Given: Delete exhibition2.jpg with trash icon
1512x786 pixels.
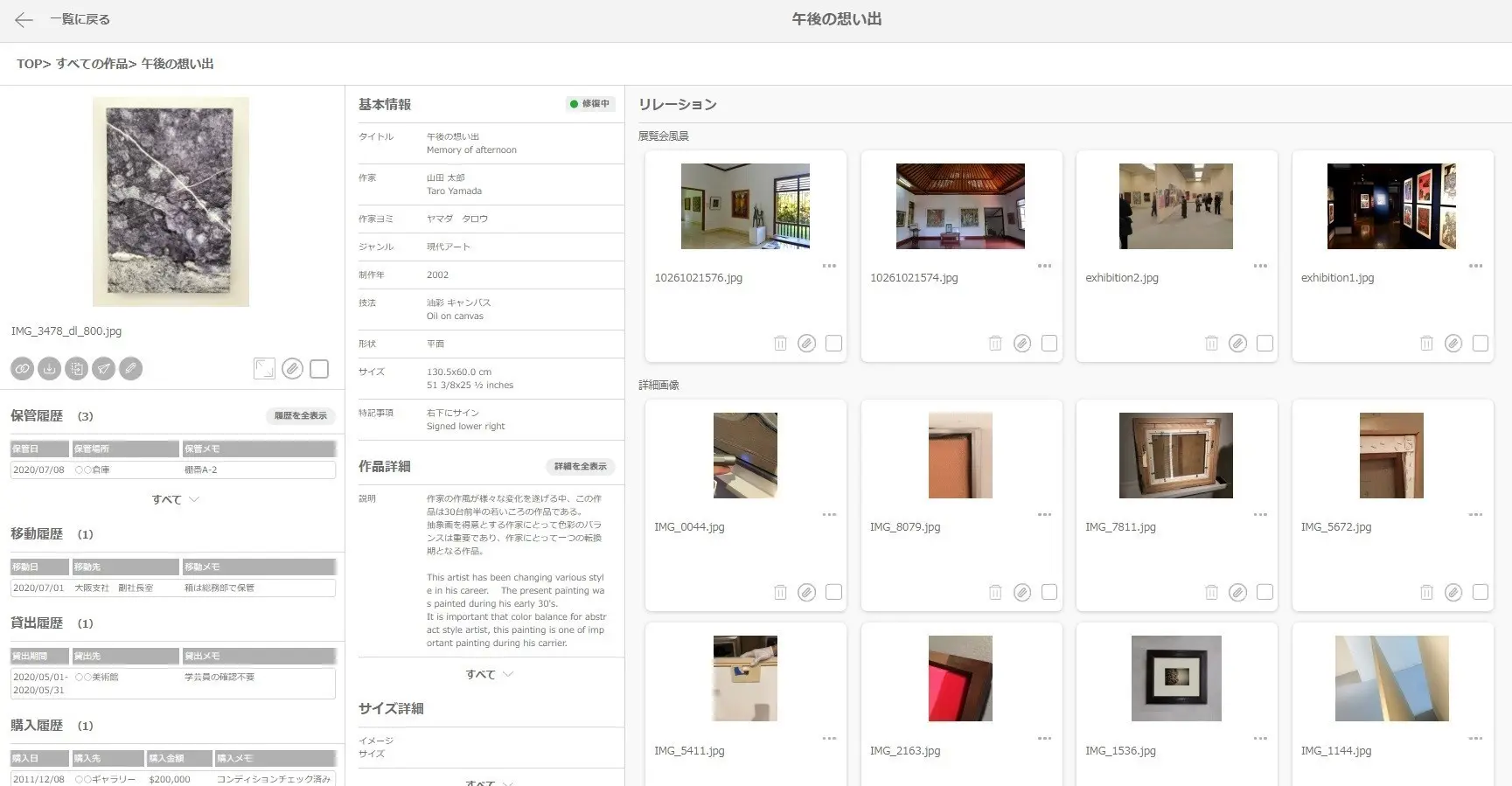Looking at the screenshot, I should [x=1211, y=344].
